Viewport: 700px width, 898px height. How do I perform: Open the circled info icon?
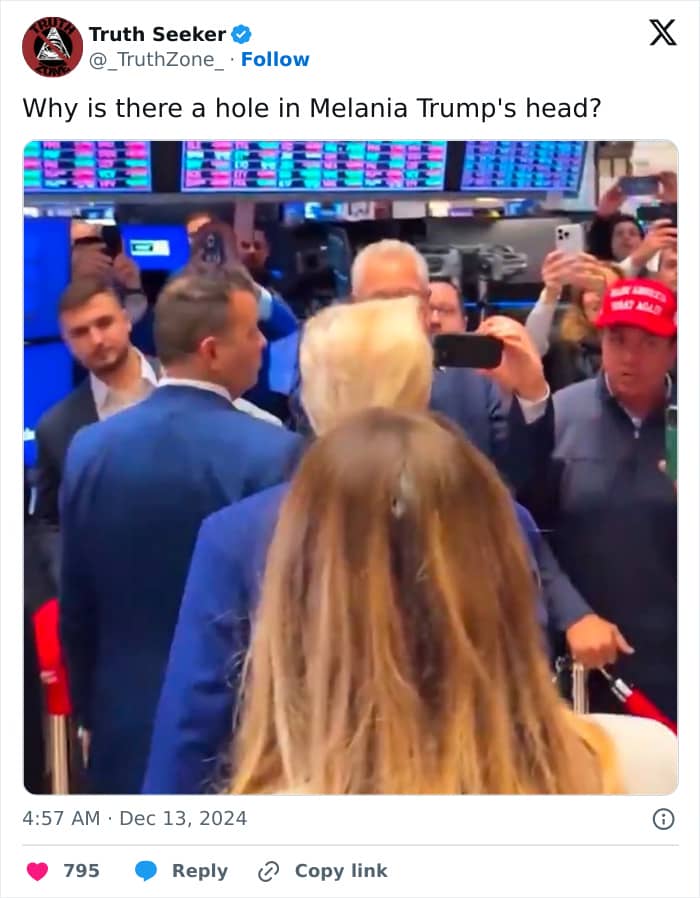pos(663,819)
